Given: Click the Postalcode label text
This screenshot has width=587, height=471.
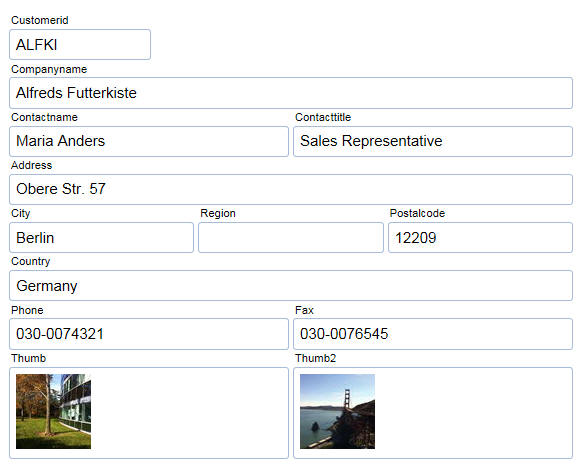Looking at the screenshot, I should click(x=417, y=213).
